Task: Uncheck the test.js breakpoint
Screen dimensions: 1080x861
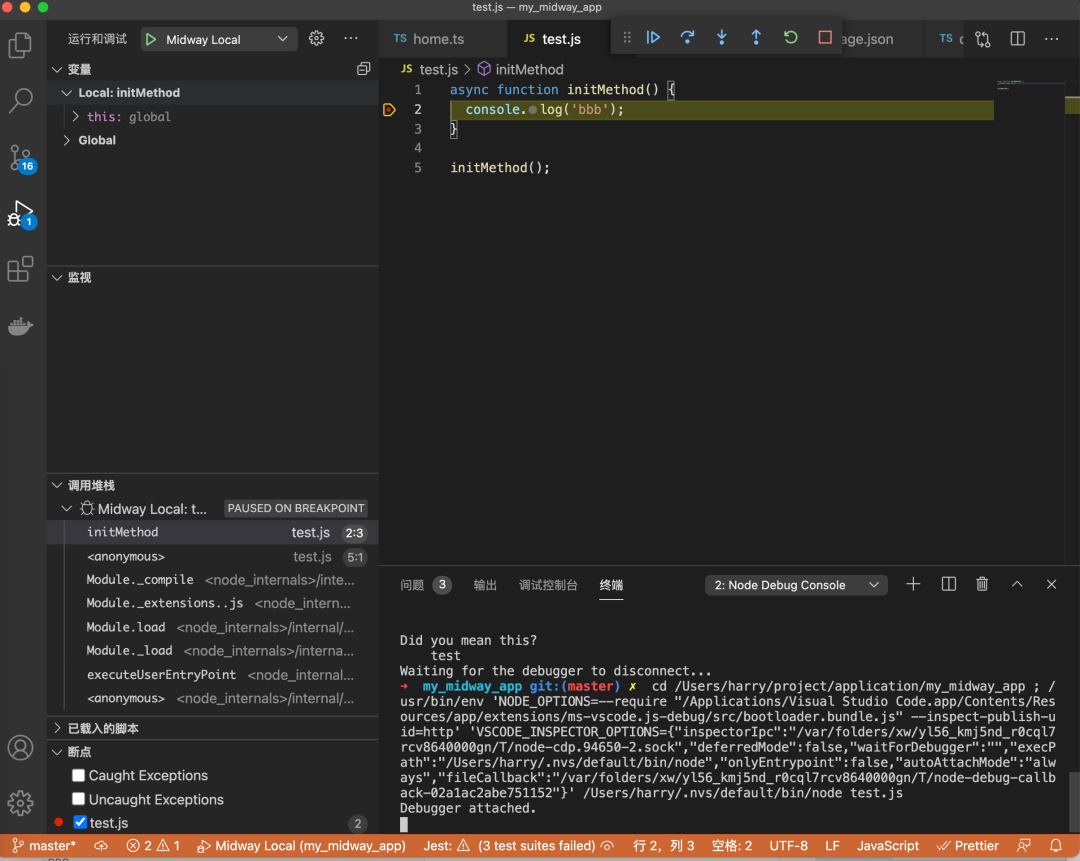Action: click(x=81, y=823)
